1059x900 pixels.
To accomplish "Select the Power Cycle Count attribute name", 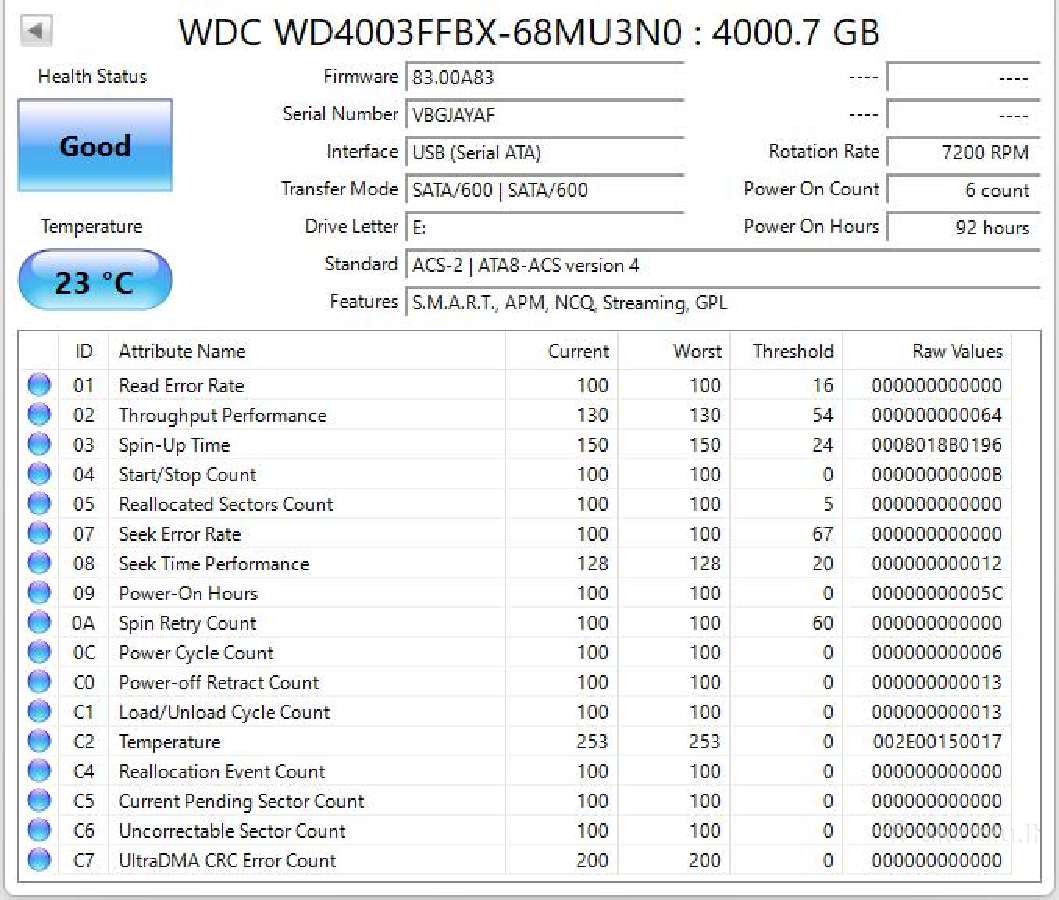I will click(x=196, y=653).
